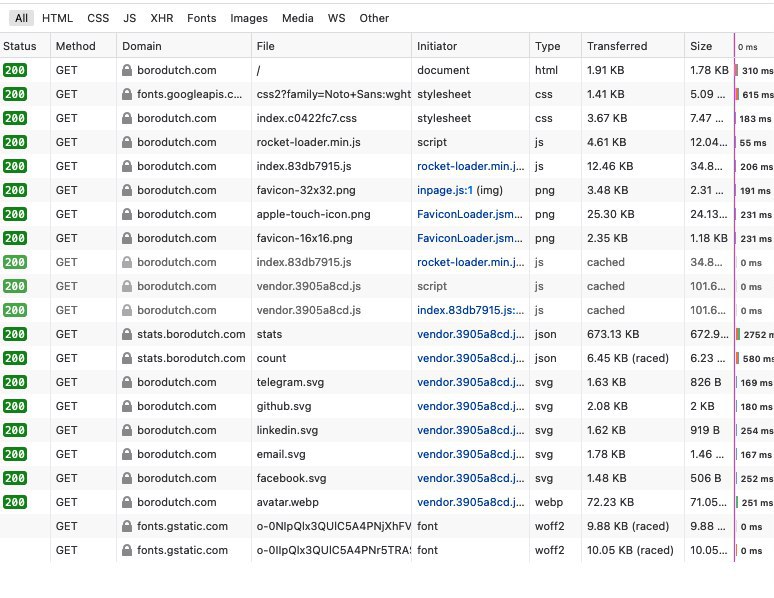This screenshot has width=774, height=598.
Task: Click lock icon in the favicon-32x32.png row
Action: click(x=127, y=190)
